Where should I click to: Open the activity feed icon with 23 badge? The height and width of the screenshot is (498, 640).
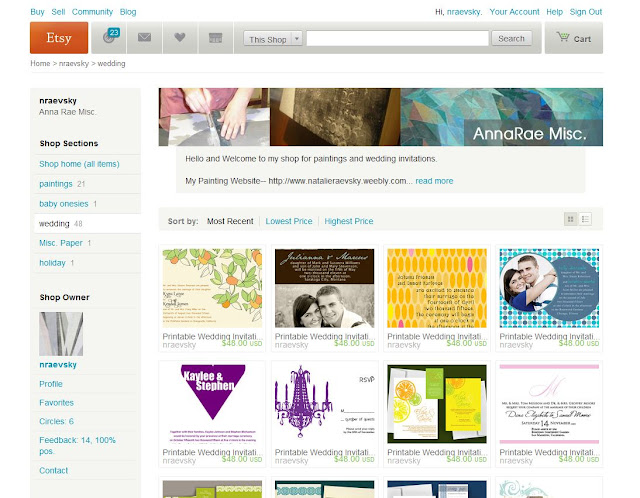[109, 38]
